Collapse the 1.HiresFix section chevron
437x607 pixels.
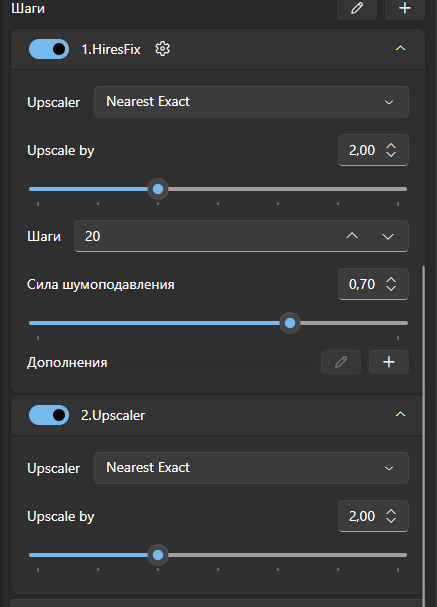click(x=400, y=49)
